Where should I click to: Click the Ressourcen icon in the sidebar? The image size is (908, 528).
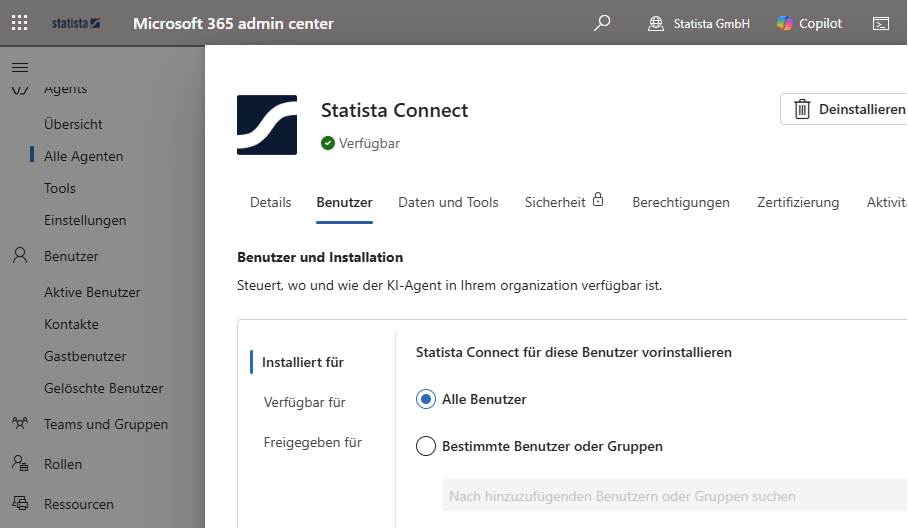[20, 503]
